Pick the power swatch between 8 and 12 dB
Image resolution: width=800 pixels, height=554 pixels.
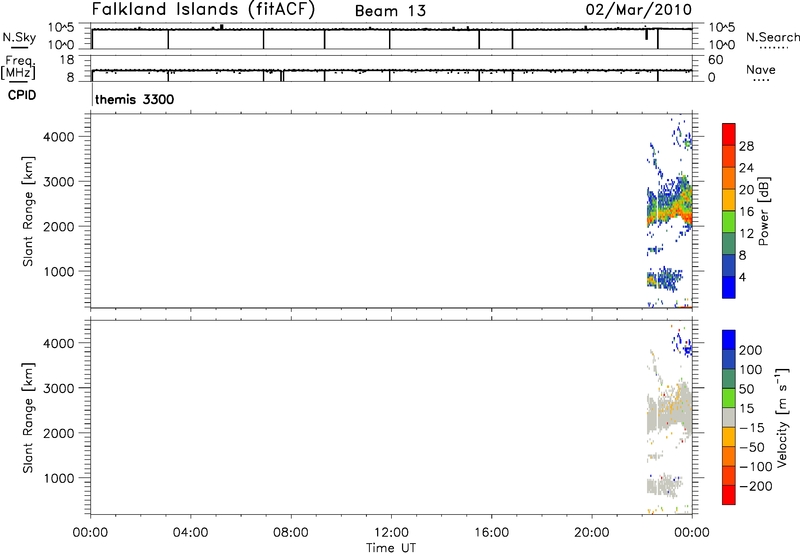point(729,244)
